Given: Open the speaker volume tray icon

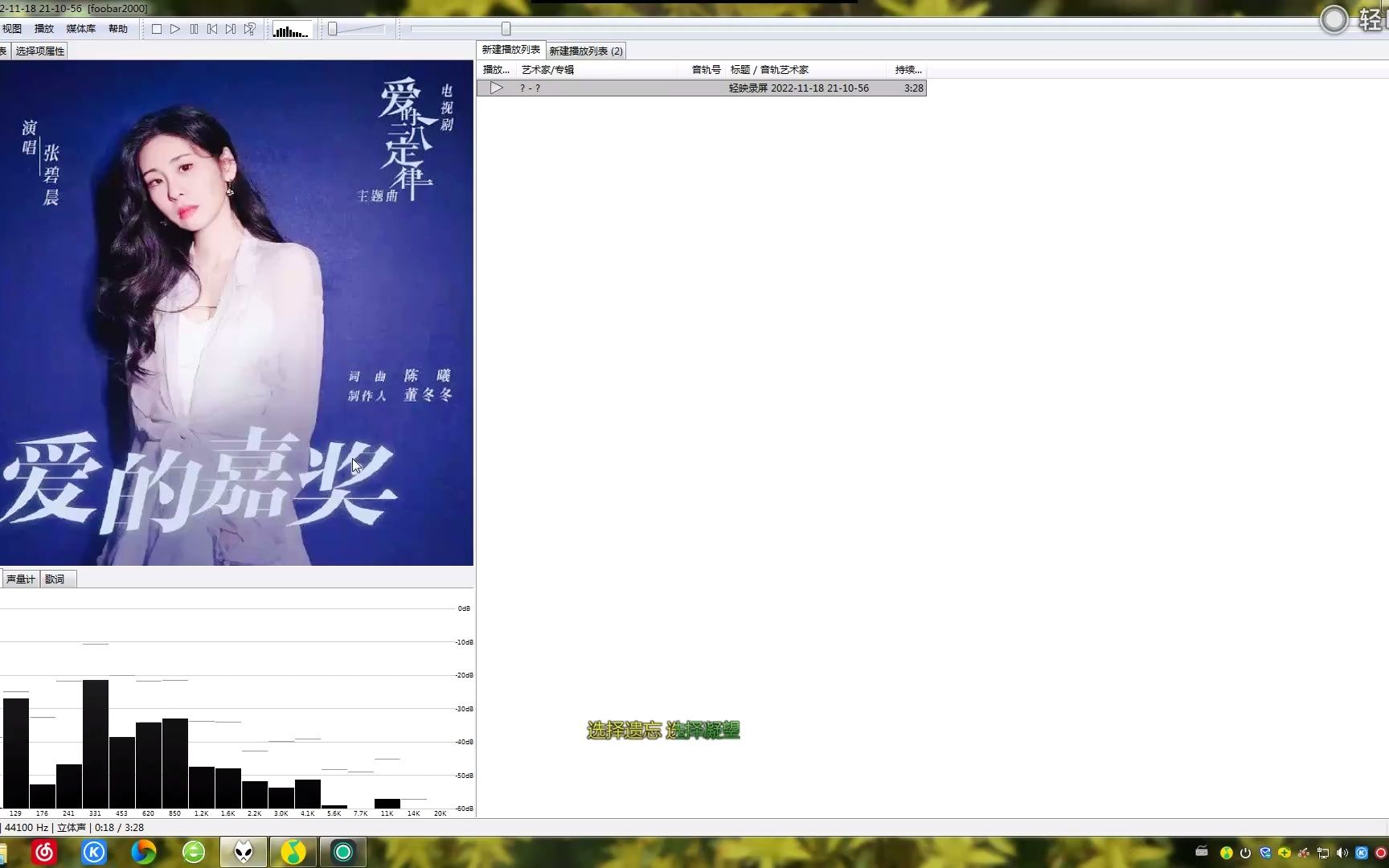Looking at the screenshot, I should point(1342,853).
